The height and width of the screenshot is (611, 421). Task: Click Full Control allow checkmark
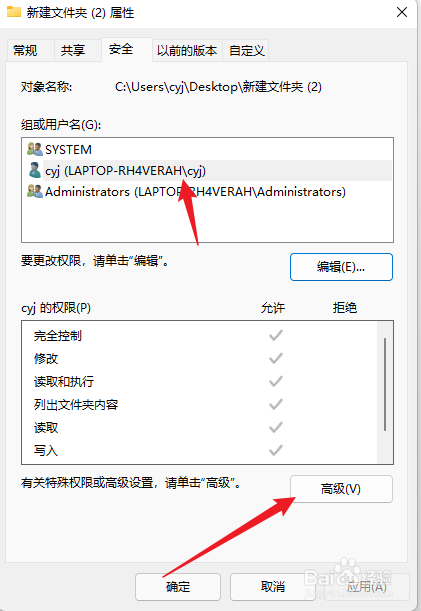click(x=276, y=335)
